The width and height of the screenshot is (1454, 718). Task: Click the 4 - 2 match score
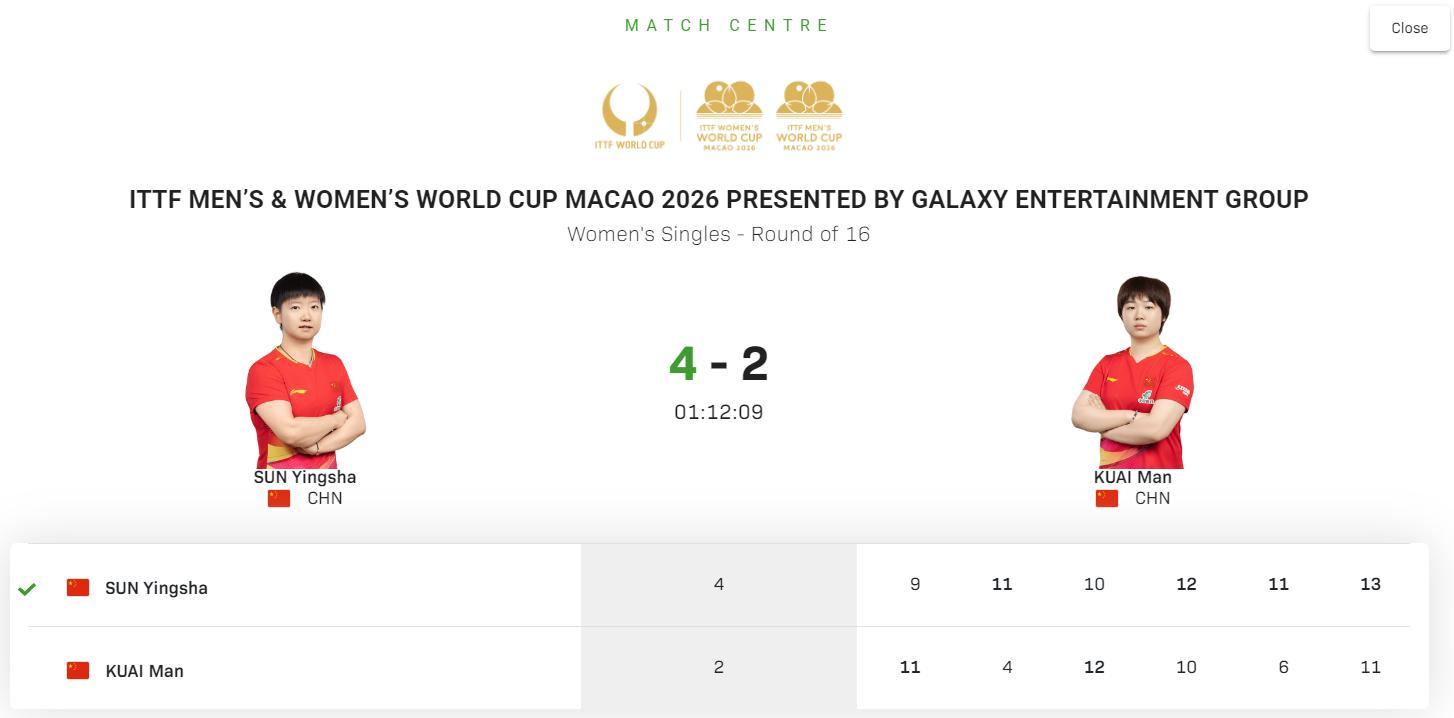718,363
